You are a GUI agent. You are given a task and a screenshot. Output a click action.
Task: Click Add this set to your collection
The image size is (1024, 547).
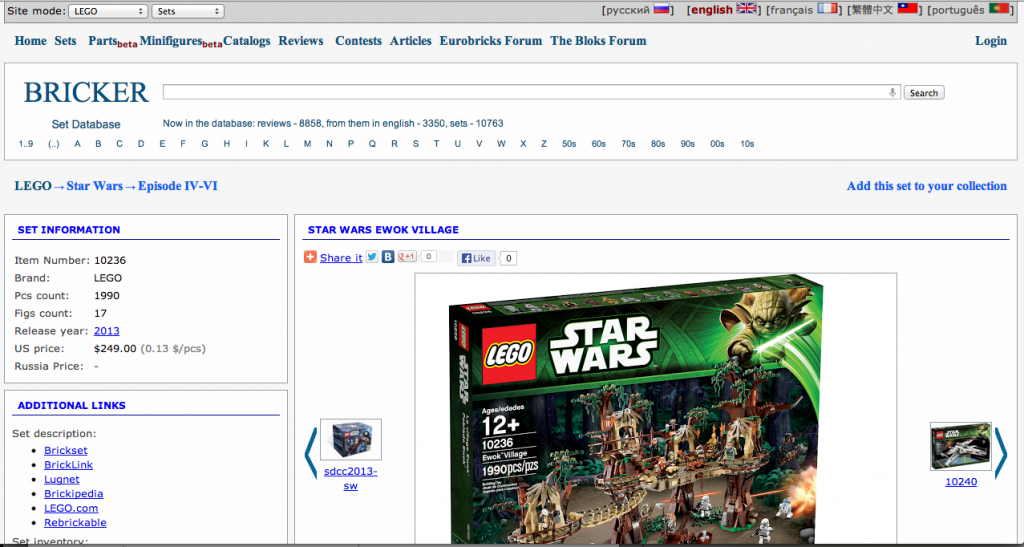tap(927, 186)
